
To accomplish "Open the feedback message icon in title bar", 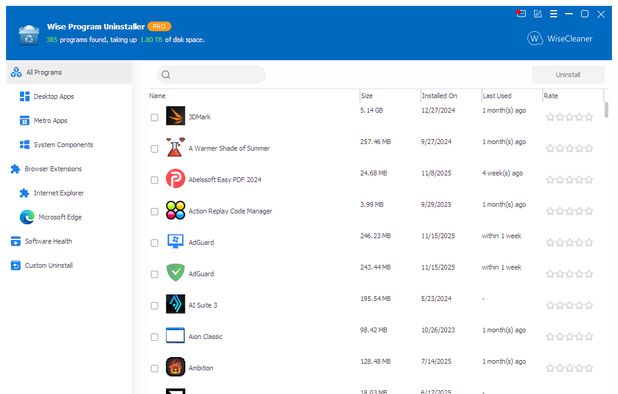I will [x=521, y=14].
